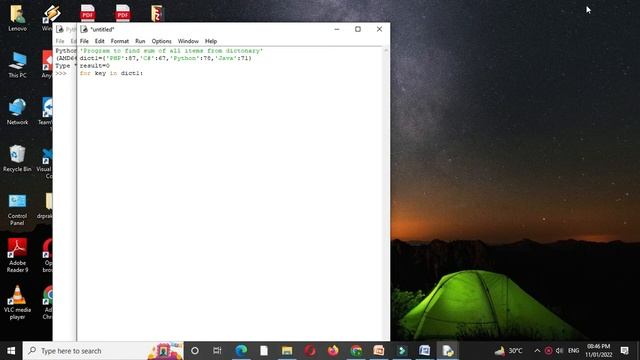
Task: Select the Recycle Bin desktop icon
Action: [x=17, y=158]
